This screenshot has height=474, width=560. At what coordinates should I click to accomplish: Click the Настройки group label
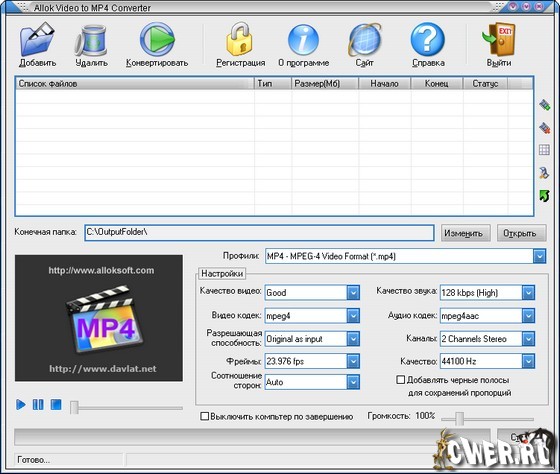222,274
